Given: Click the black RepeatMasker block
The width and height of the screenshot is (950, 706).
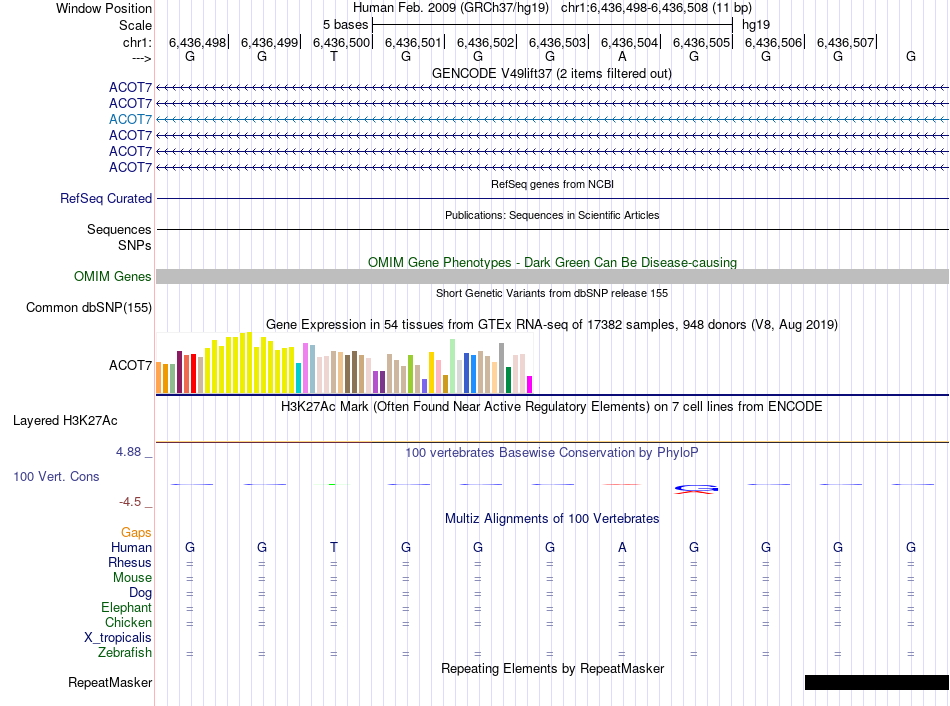Looking at the screenshot, I should (877, 682).
